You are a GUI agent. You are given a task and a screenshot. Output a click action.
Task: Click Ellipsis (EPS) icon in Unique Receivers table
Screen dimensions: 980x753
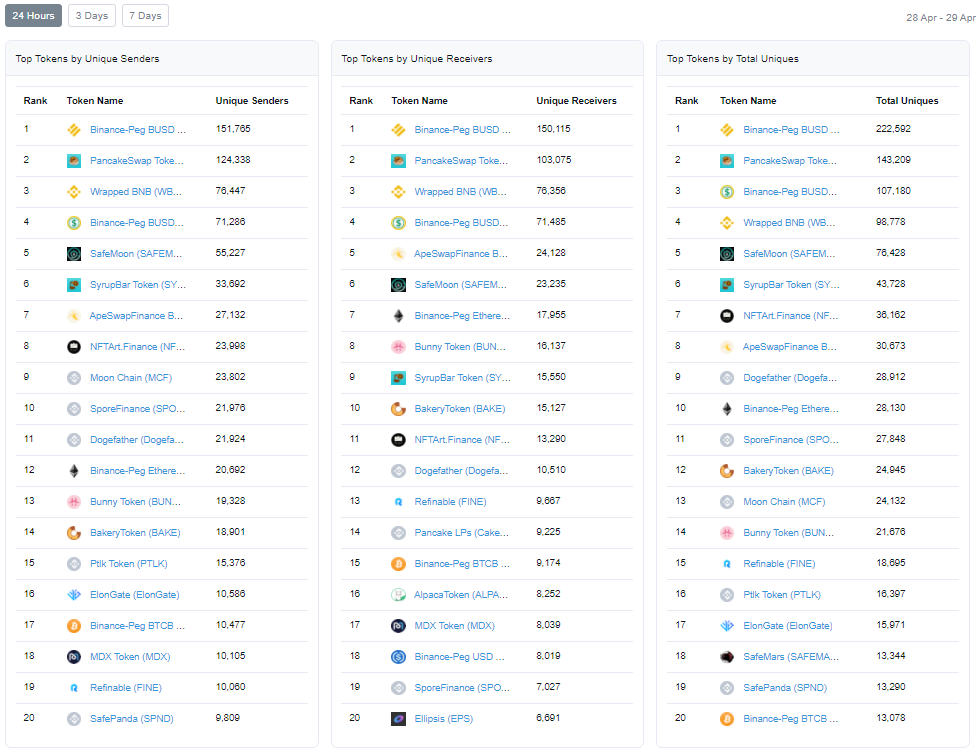click(398, 719)
